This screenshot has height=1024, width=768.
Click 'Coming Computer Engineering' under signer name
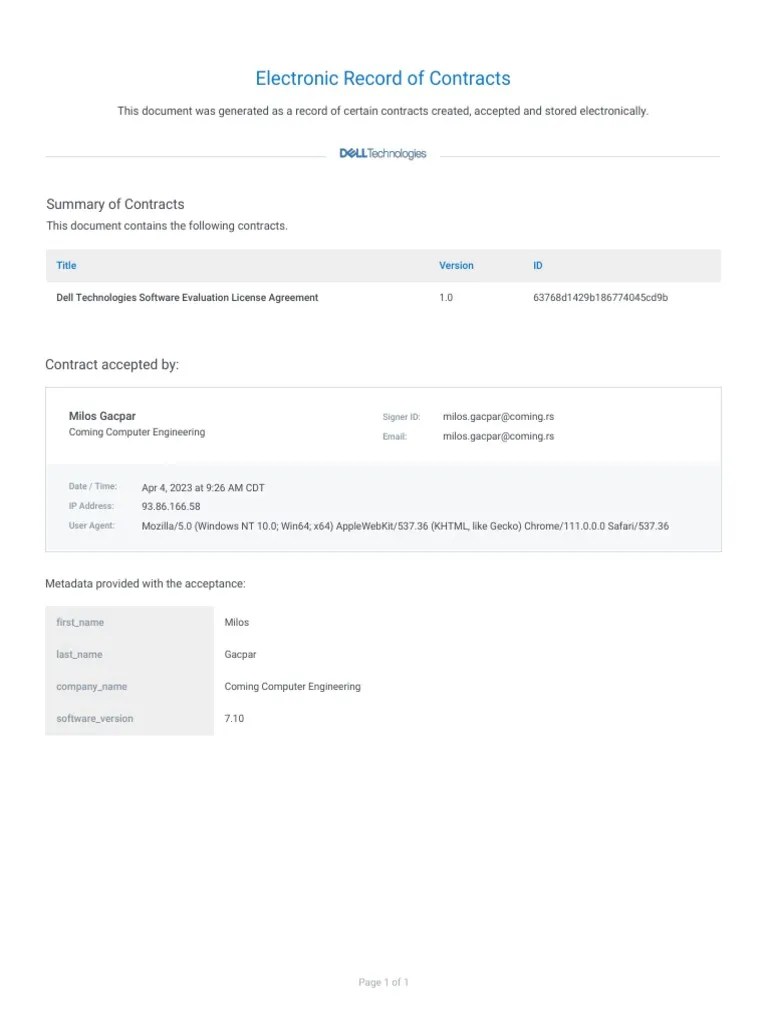(x=136, y=432)
